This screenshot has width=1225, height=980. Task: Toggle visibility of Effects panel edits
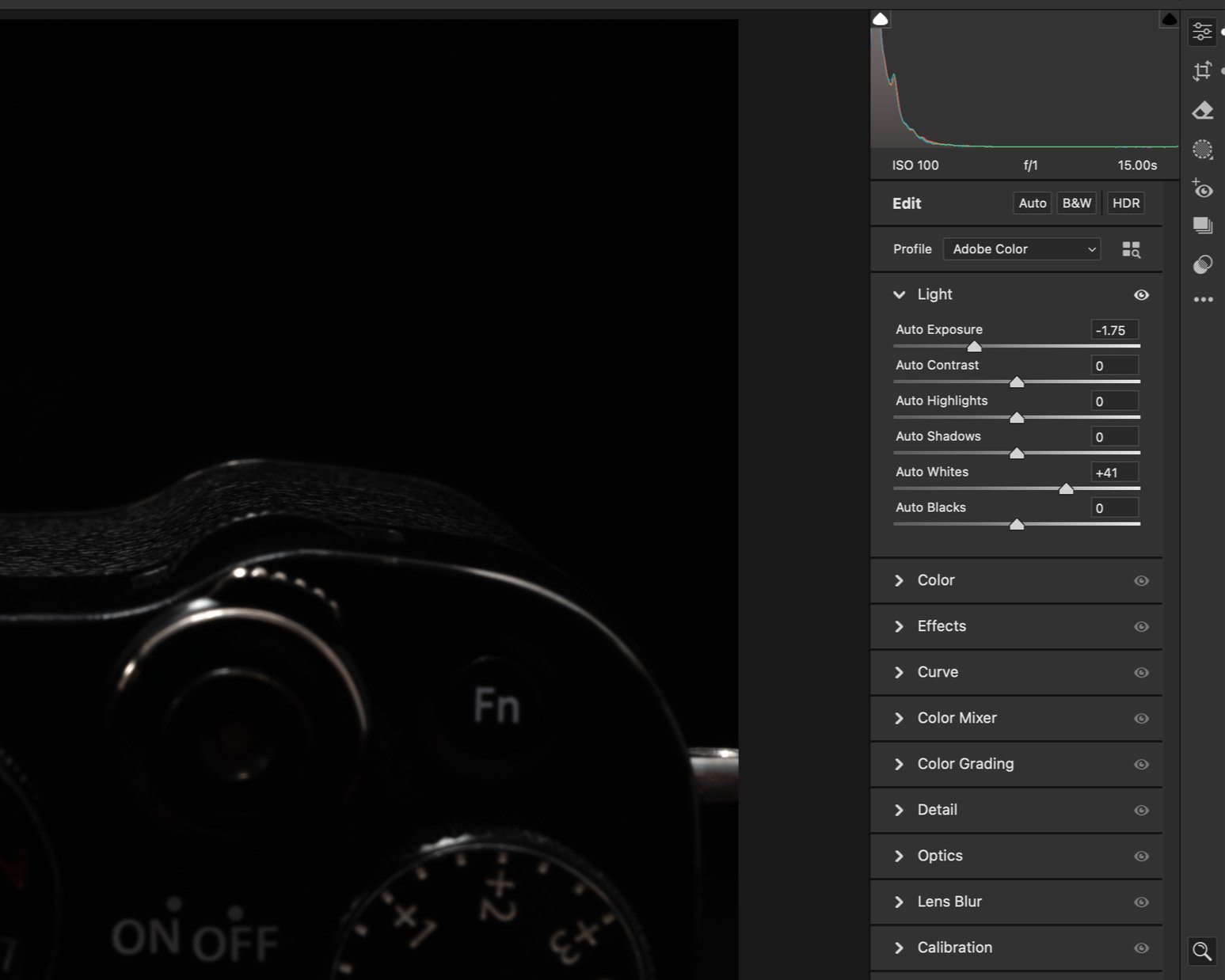pyautogui.click(x=1141, y=626)
